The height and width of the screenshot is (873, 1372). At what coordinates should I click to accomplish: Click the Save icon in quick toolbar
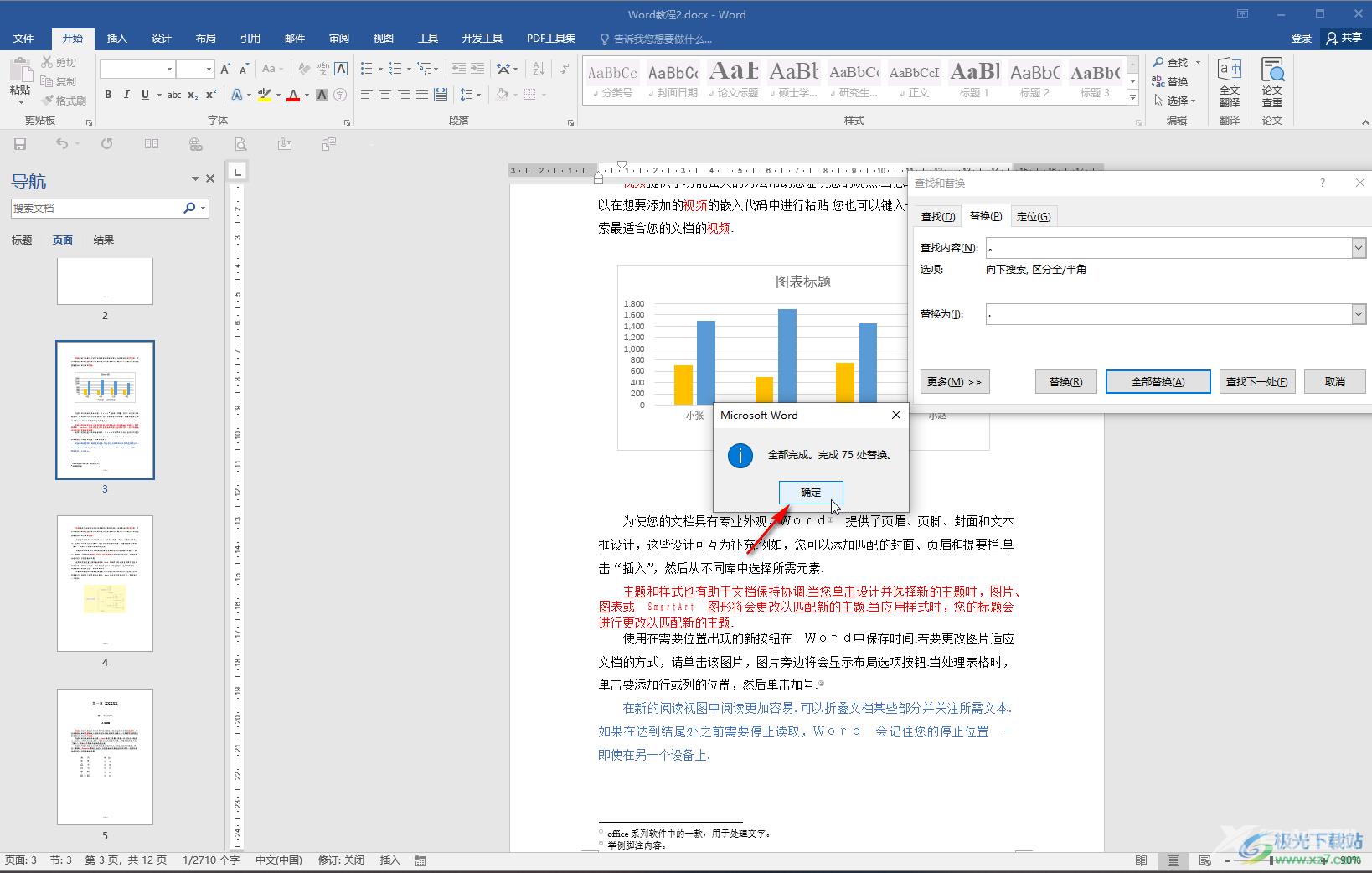click(x=20, y=144)
